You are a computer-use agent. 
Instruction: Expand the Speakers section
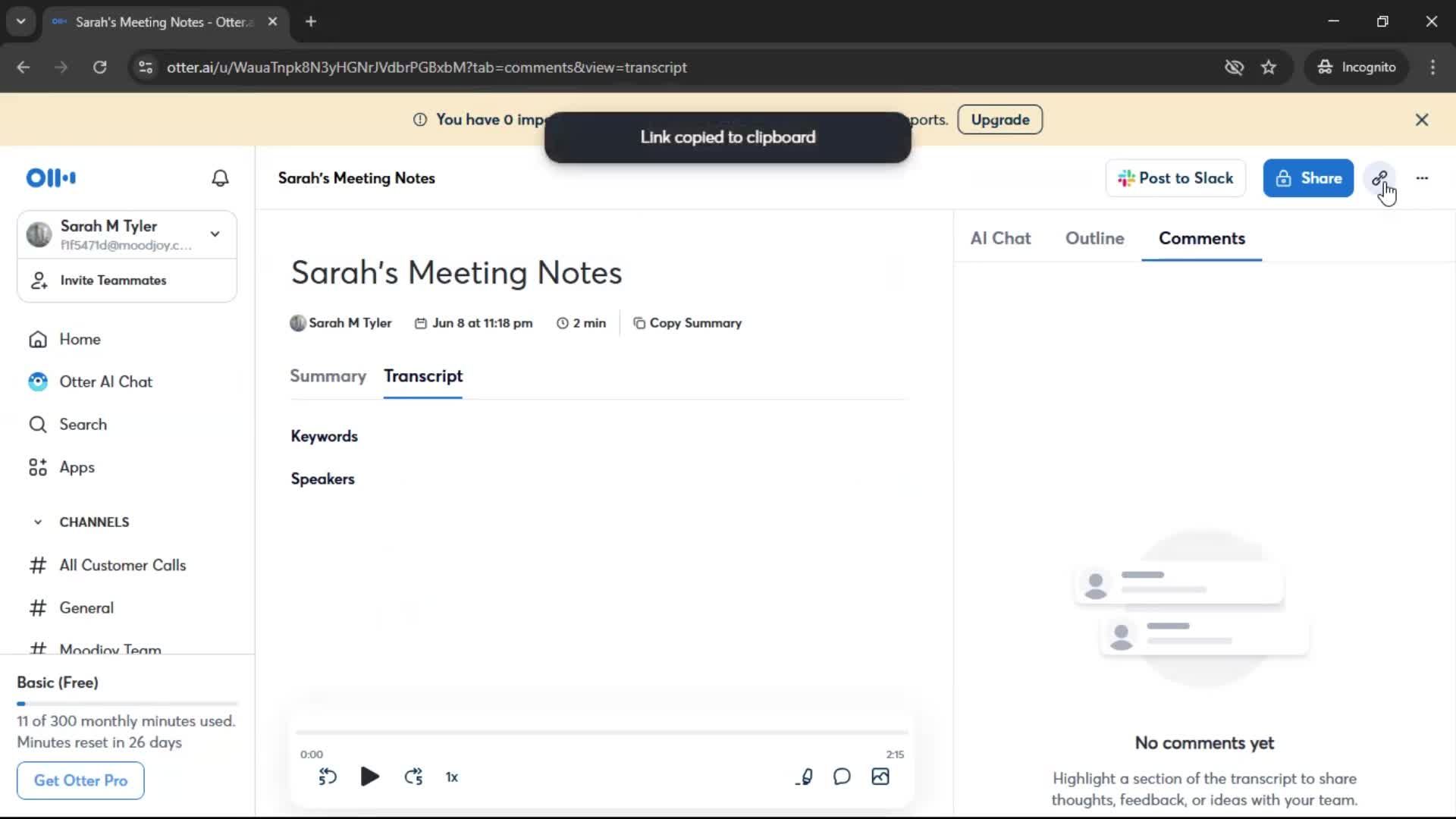(x=323, y=479)
